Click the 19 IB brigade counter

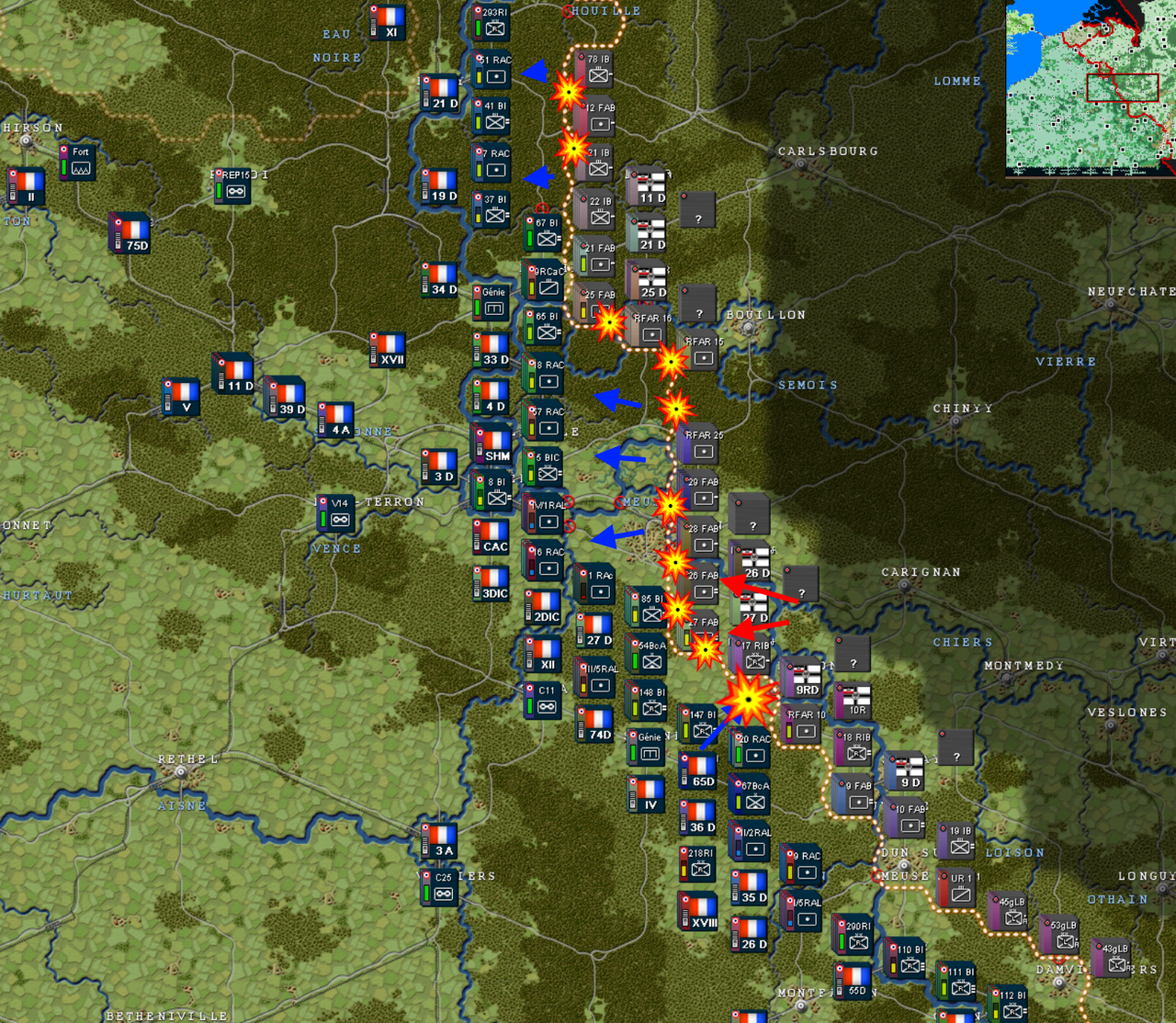pyautogui.click(x=958, y=842)
